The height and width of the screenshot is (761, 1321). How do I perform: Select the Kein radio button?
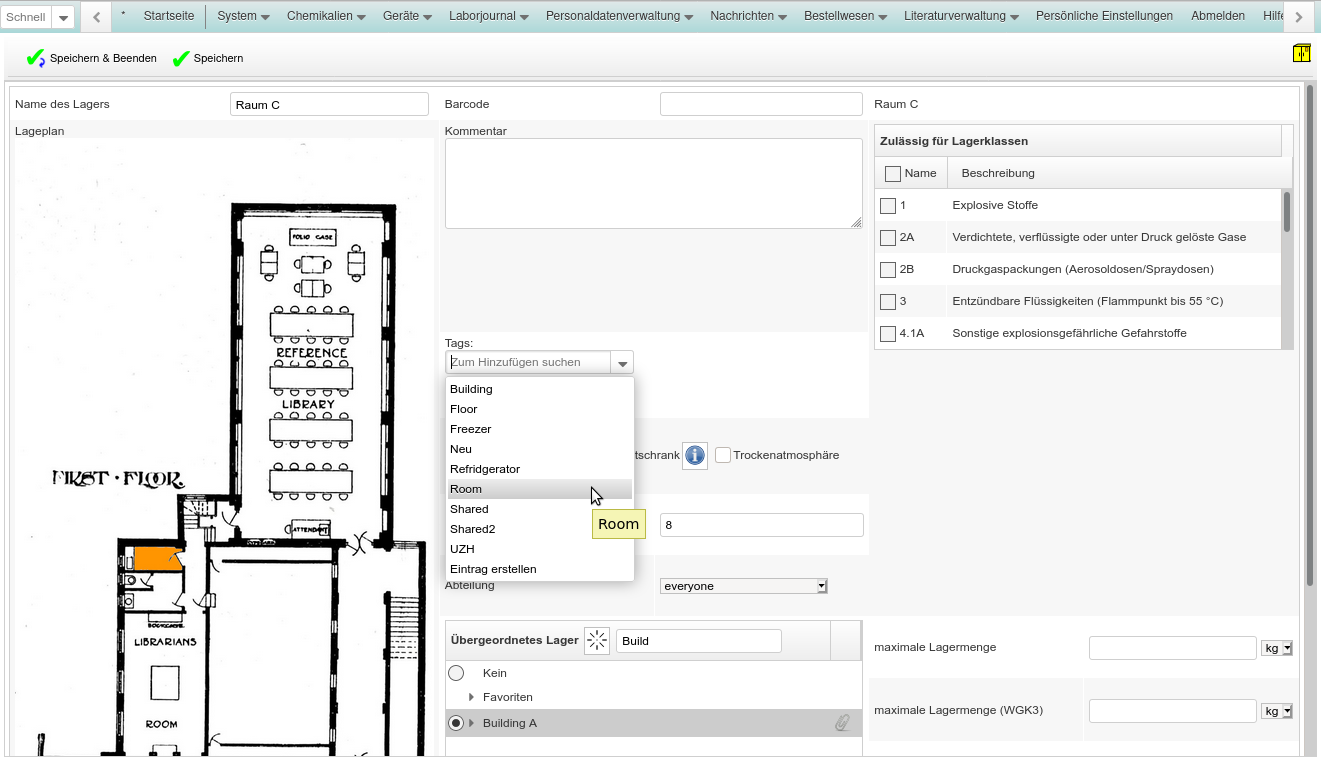(456, 673)
